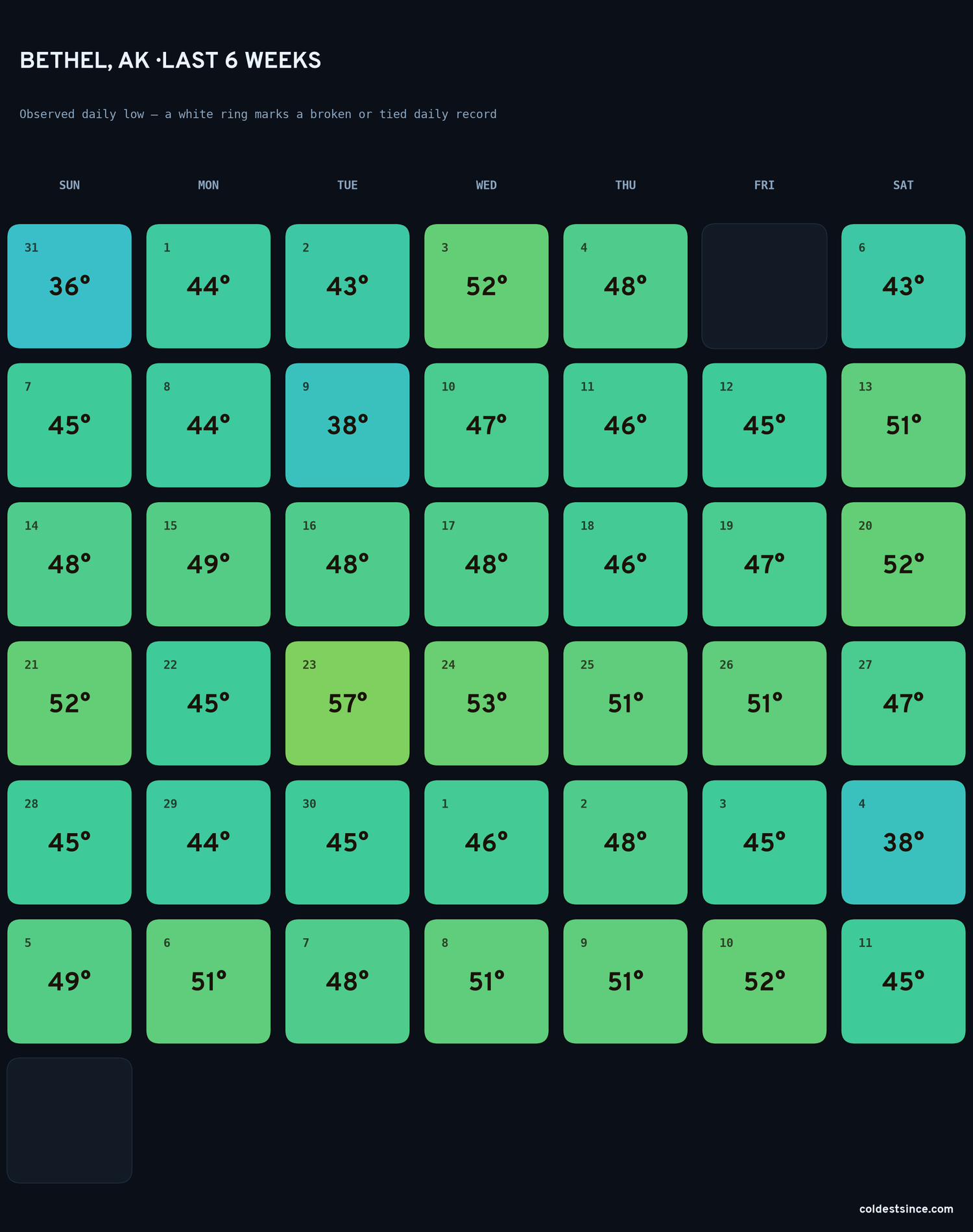The image size is (973, 1232).
Task: Open the Sunday 21st tile showing 52°
Action: pyautogui.click(x=69, y=703)
